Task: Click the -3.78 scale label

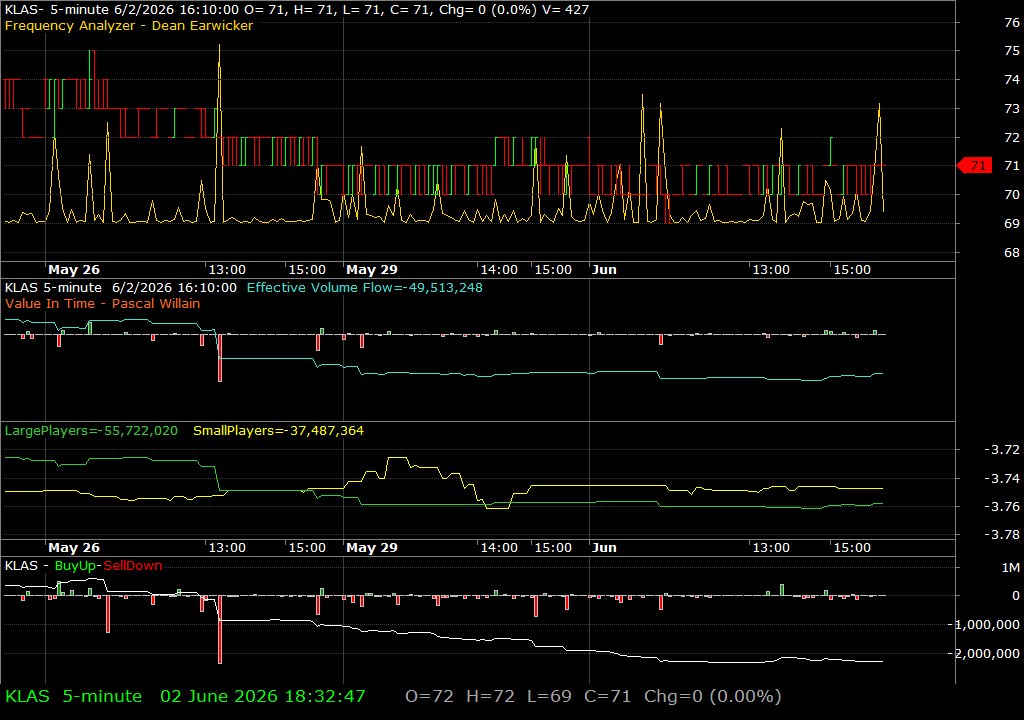Action: point(1002,534)
